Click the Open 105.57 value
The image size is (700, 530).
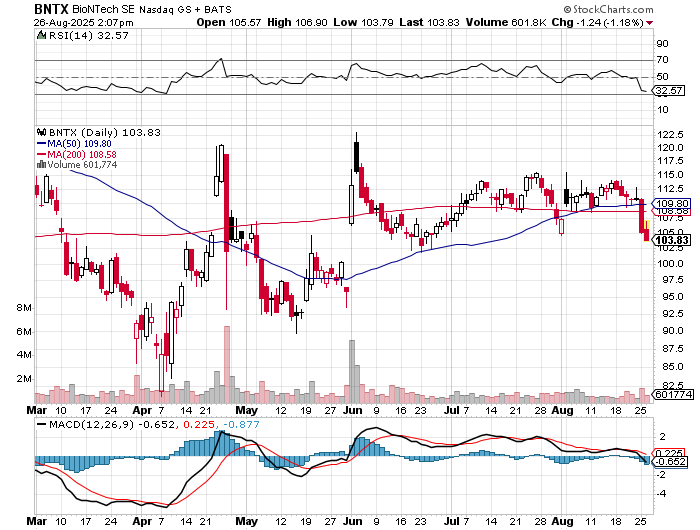229,22
